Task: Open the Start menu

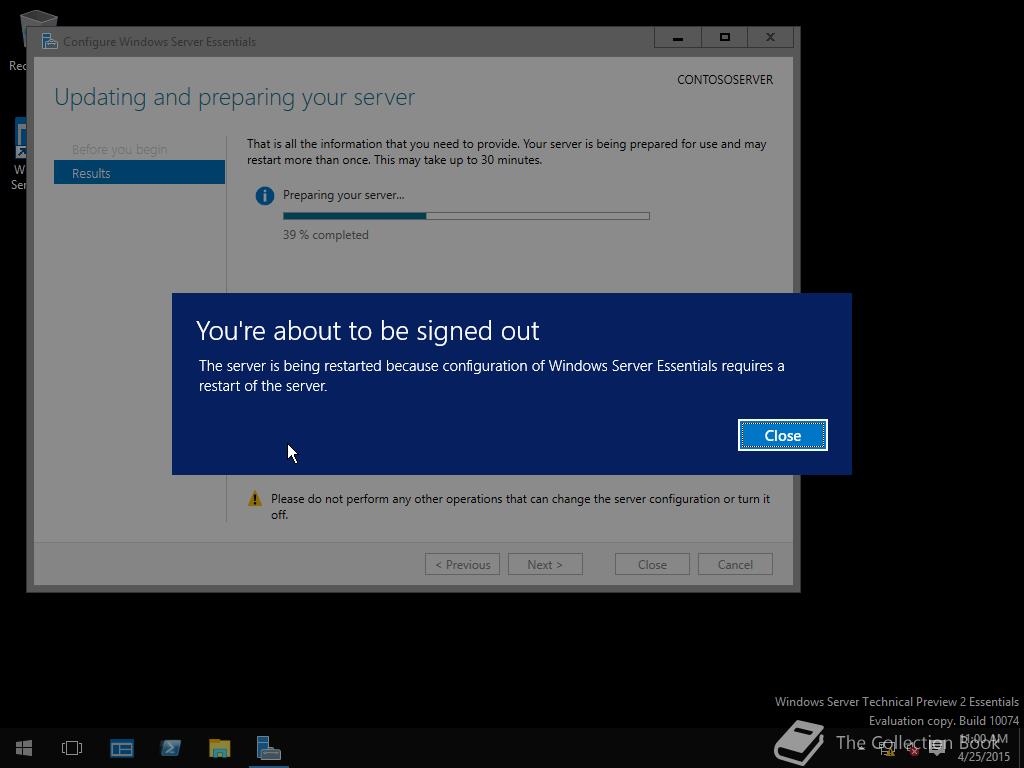Action: click(x=24, y=748)
